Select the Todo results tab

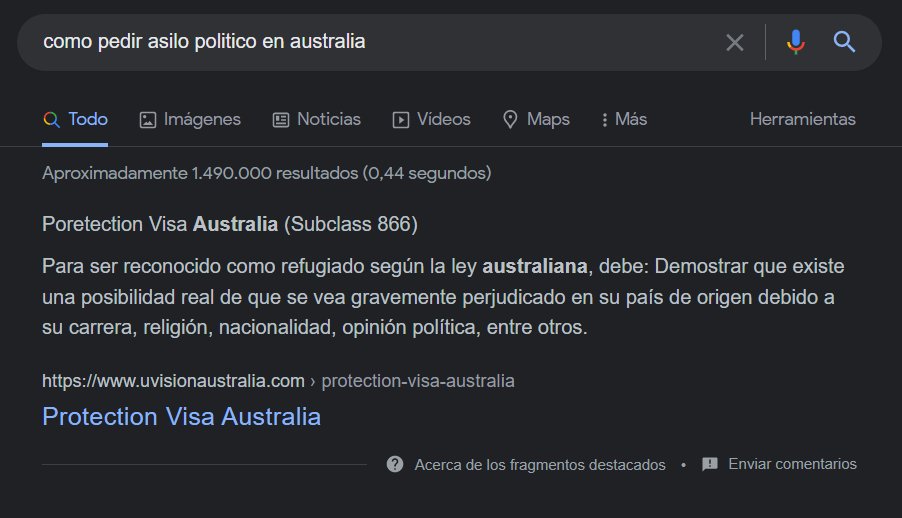click(x=75, y=120)
